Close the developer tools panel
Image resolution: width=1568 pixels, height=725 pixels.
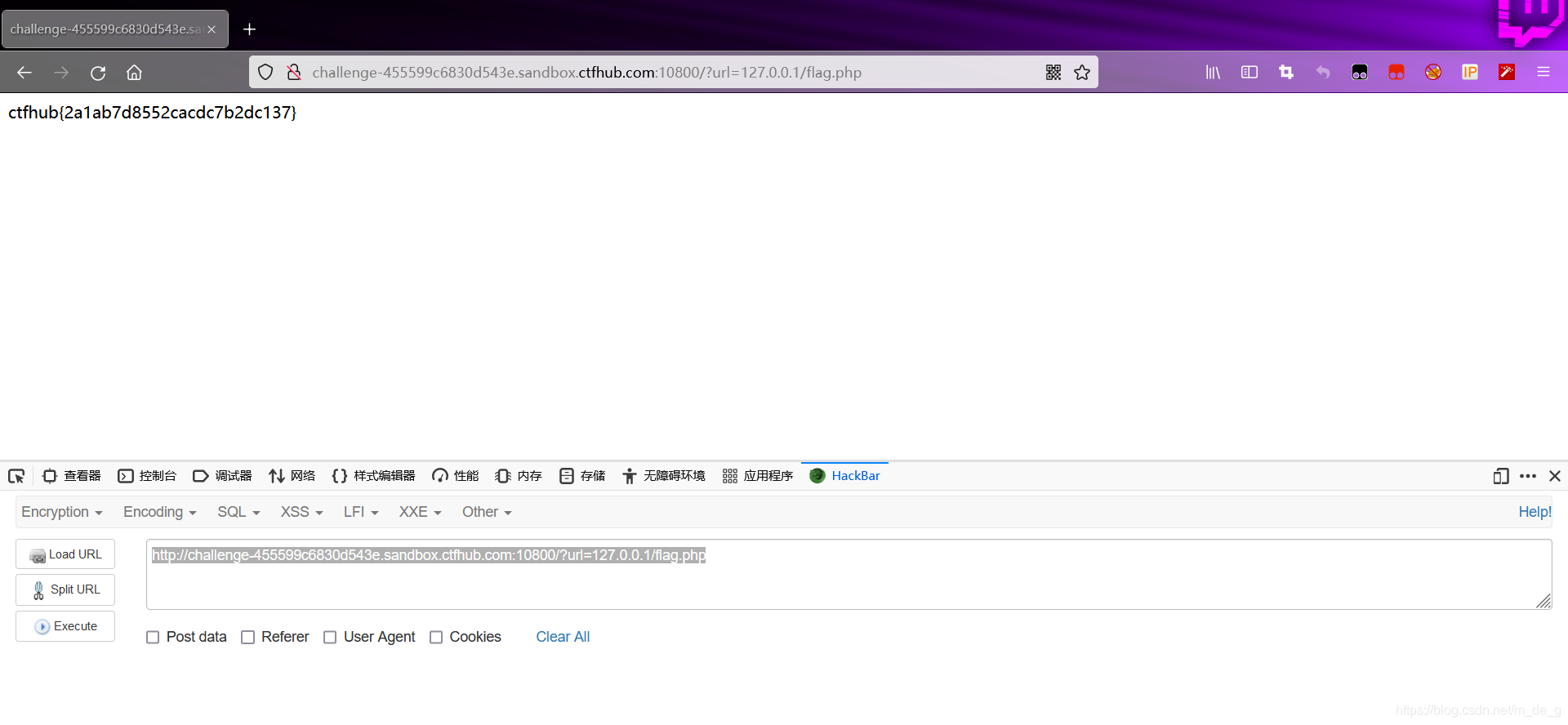pos(1555,476)
